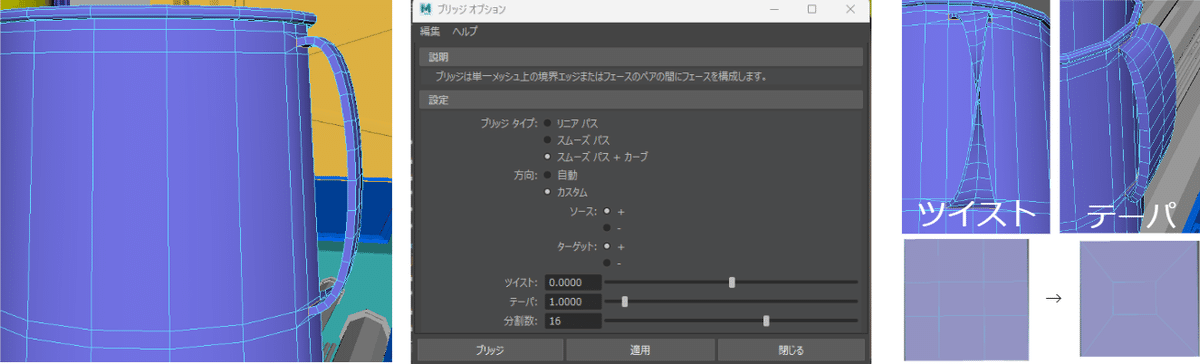
Task: Collapse the 説明 section header
Action: [x=640, y=56]
